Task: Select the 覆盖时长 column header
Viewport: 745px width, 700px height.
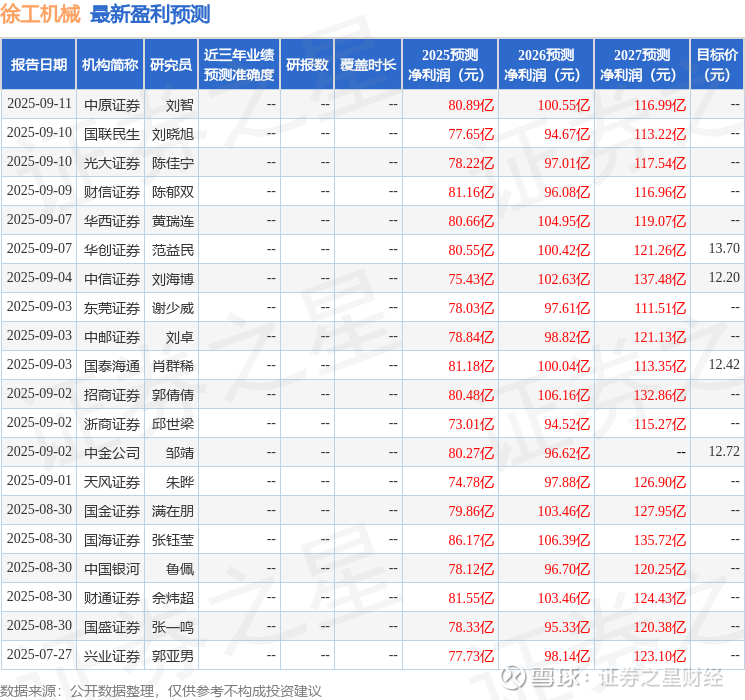Action: coord(368,65)
